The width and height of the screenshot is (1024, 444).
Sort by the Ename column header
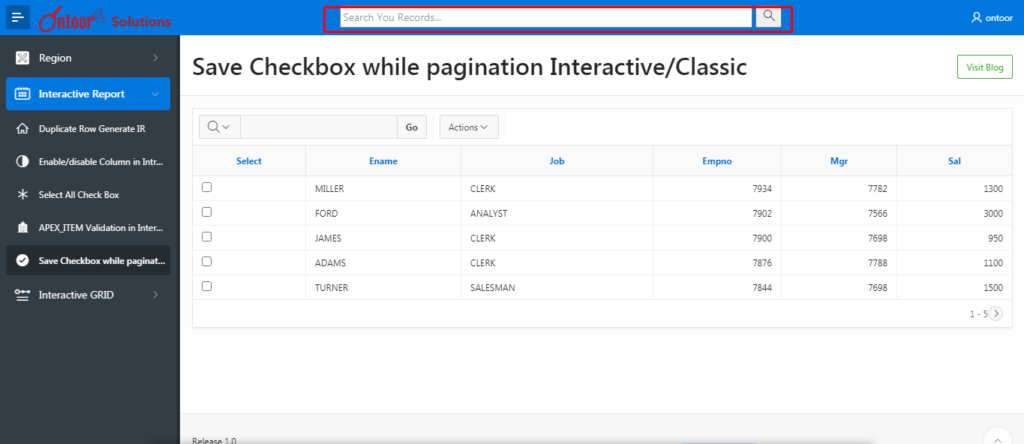click(x=382, y=160)
